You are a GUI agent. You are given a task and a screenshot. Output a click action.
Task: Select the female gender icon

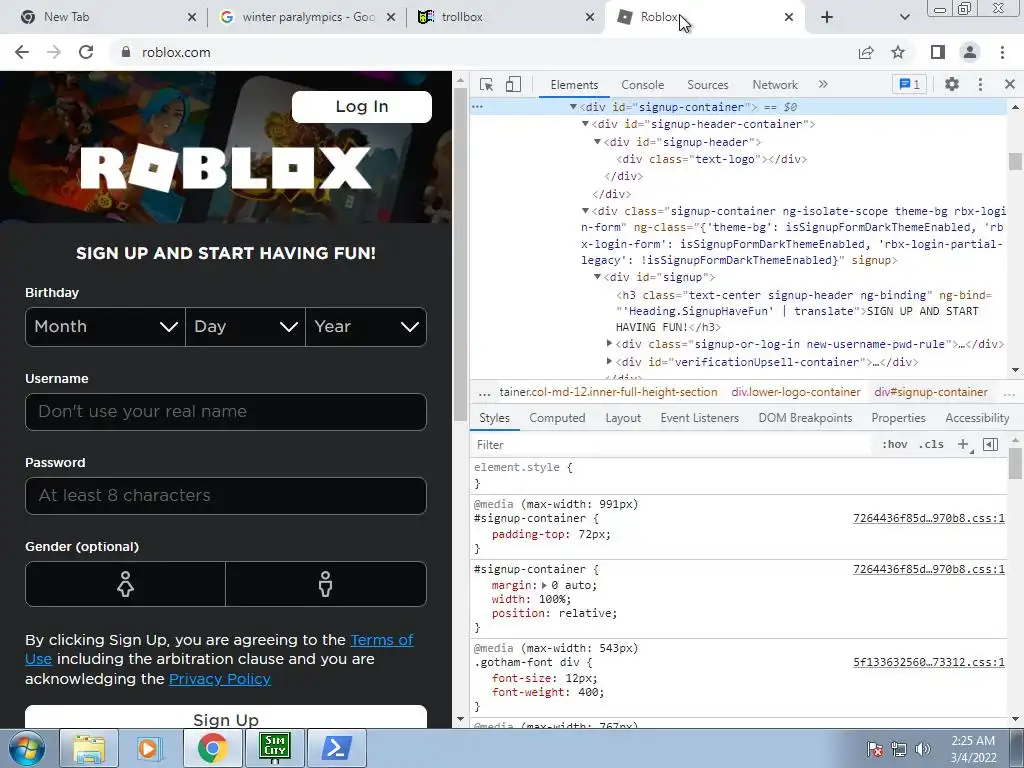tap(125, 584)
